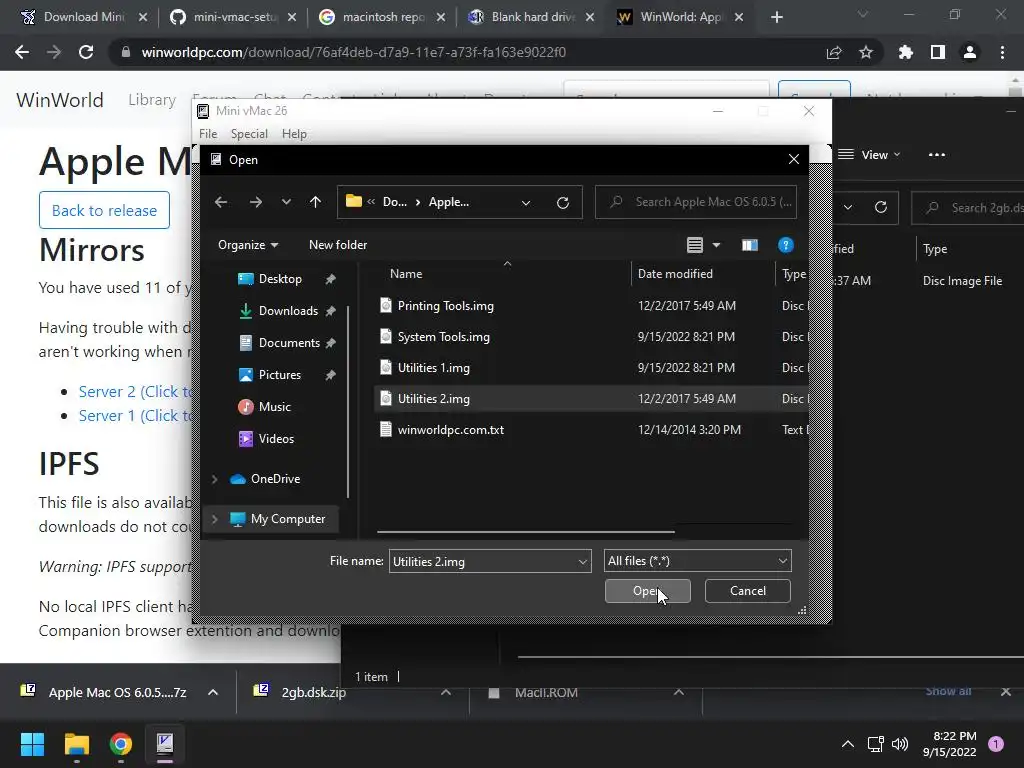Image resolution: width=1024 pixels, height=768 pixels.
Task: Open the All files type filter dropdown
Action: 697,561
